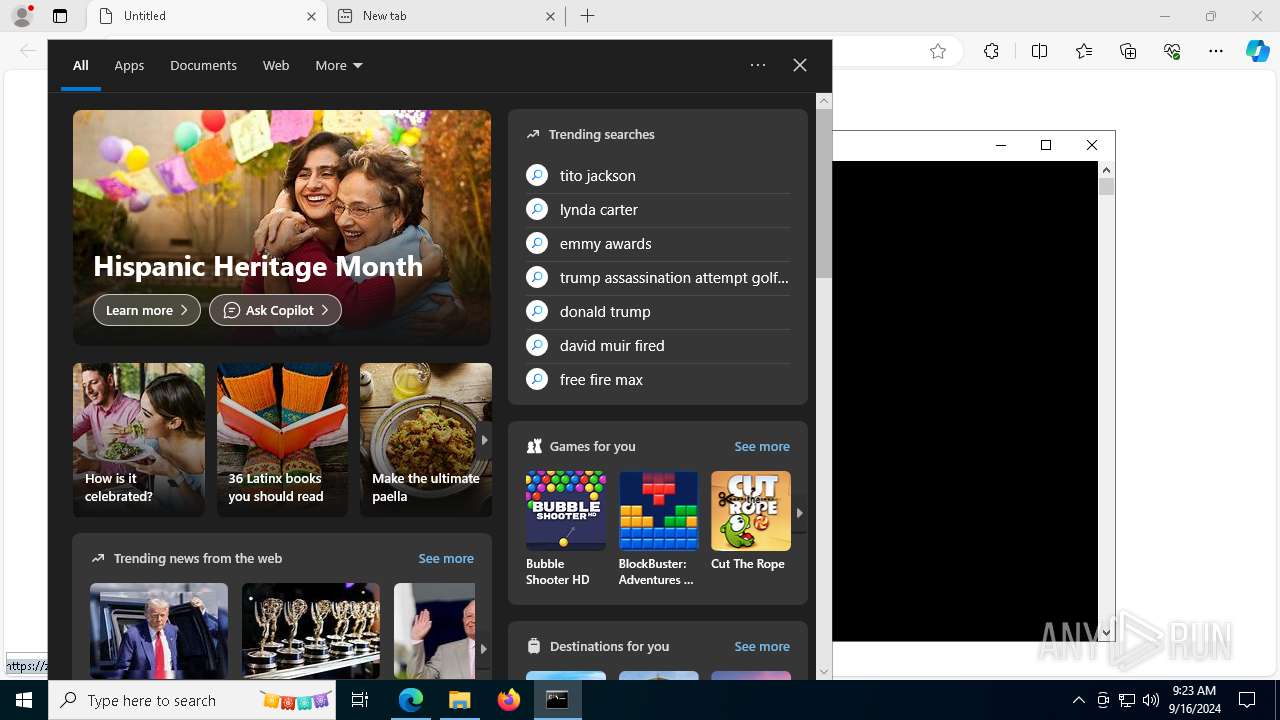Open Collections icon in Edge toolbar
Image resolution: width=1280 pixels, height=720 pixels.
1128,51
